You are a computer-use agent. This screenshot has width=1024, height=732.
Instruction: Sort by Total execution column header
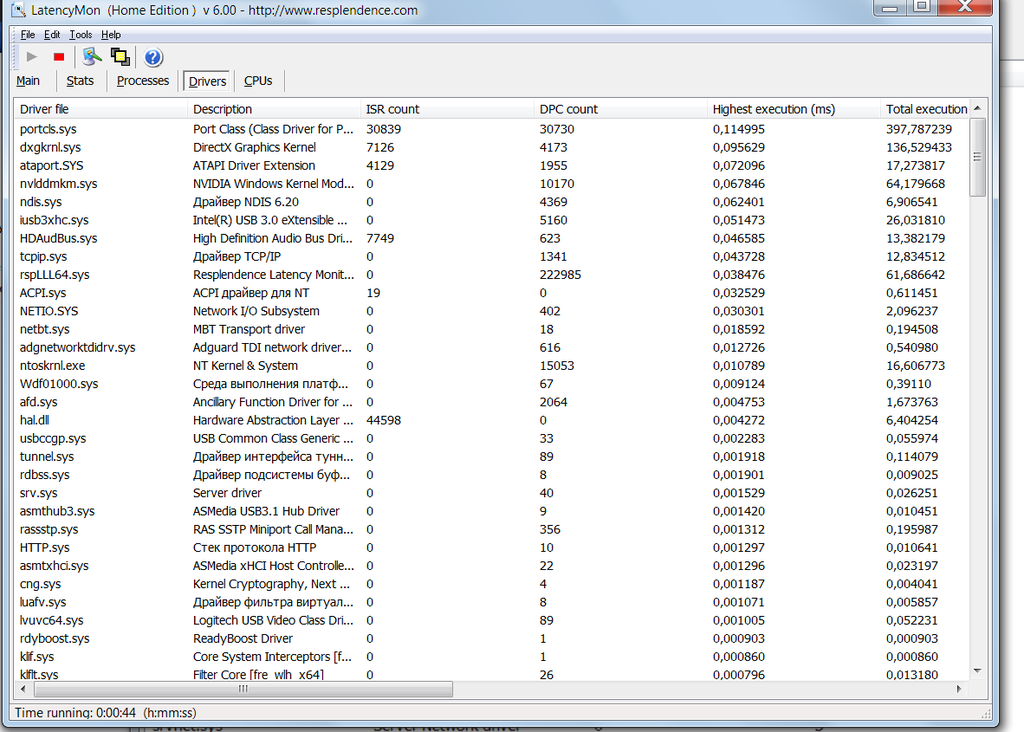[x=925, y=109]
